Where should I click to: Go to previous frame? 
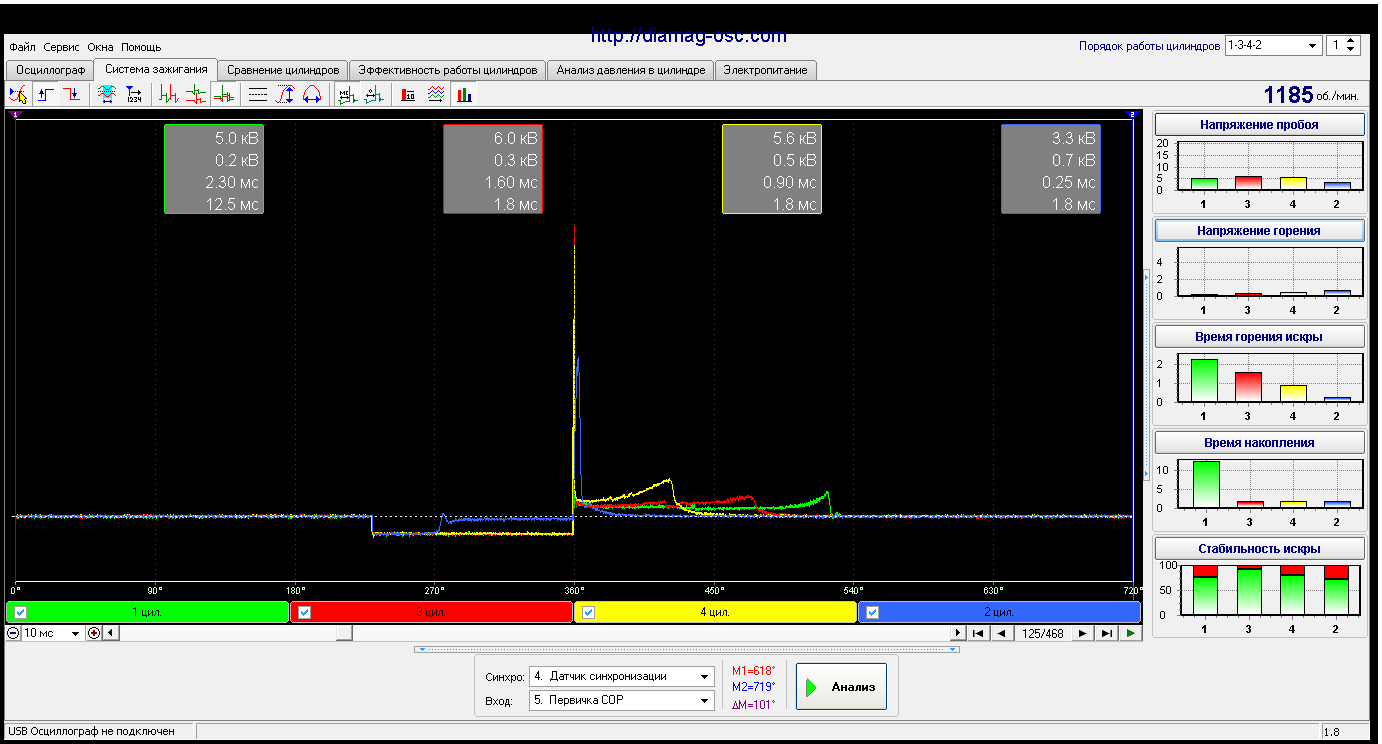point(1001,633)
